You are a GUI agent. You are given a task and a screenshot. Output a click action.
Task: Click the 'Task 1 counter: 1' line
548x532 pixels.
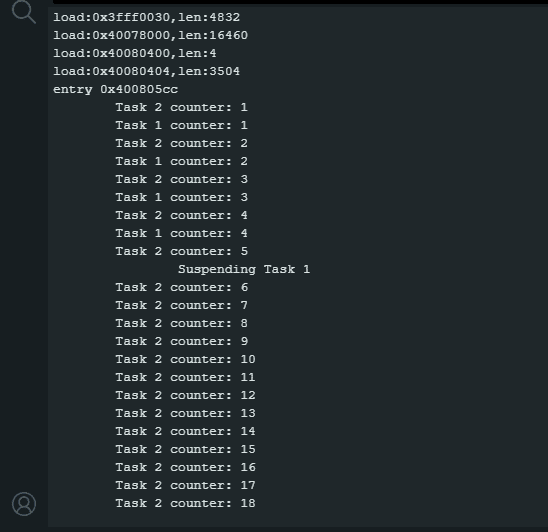click(x=182, y=125)
